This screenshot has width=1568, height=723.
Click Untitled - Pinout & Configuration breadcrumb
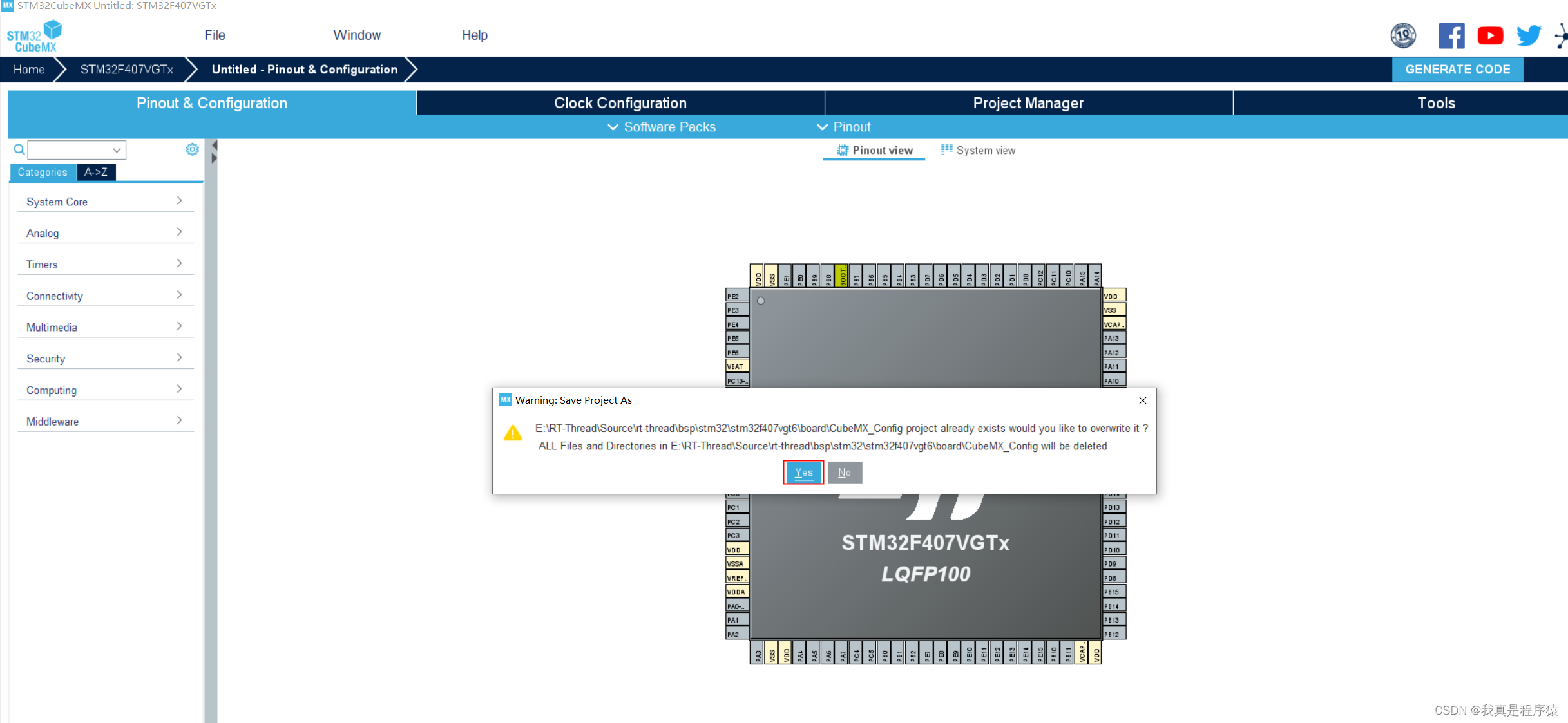(305, 69)
